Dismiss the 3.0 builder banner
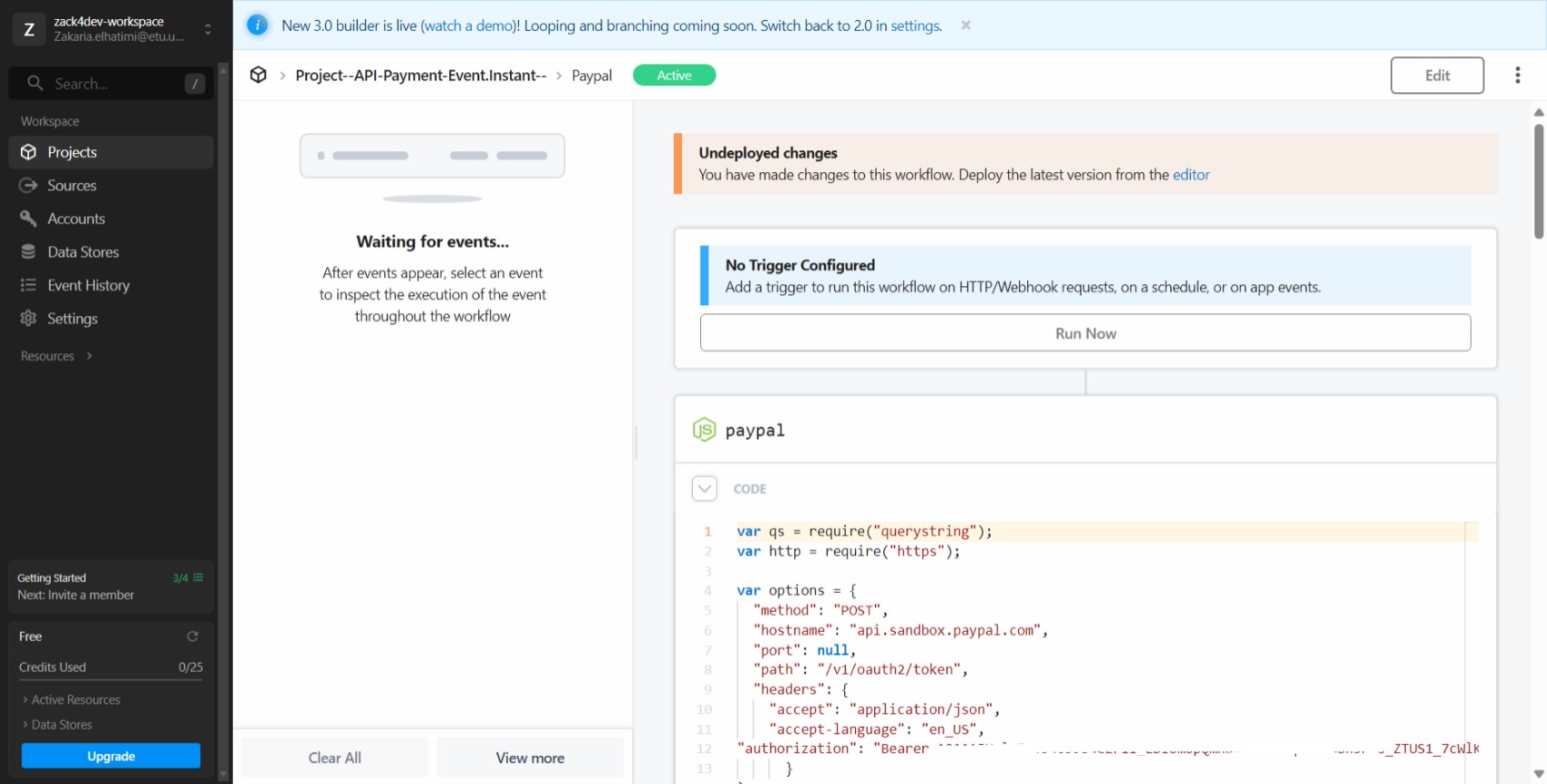The image size is (1547, 784). pos(966,25)
